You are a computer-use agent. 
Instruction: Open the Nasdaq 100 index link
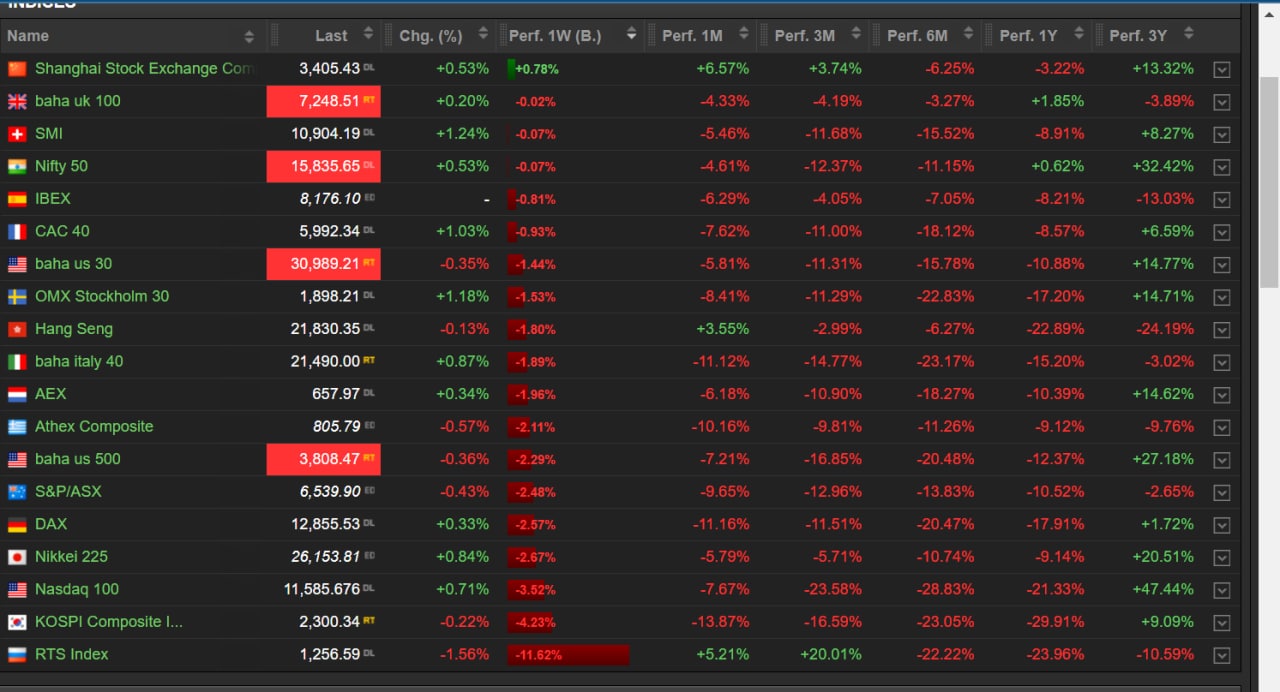(x=77, y=589)
